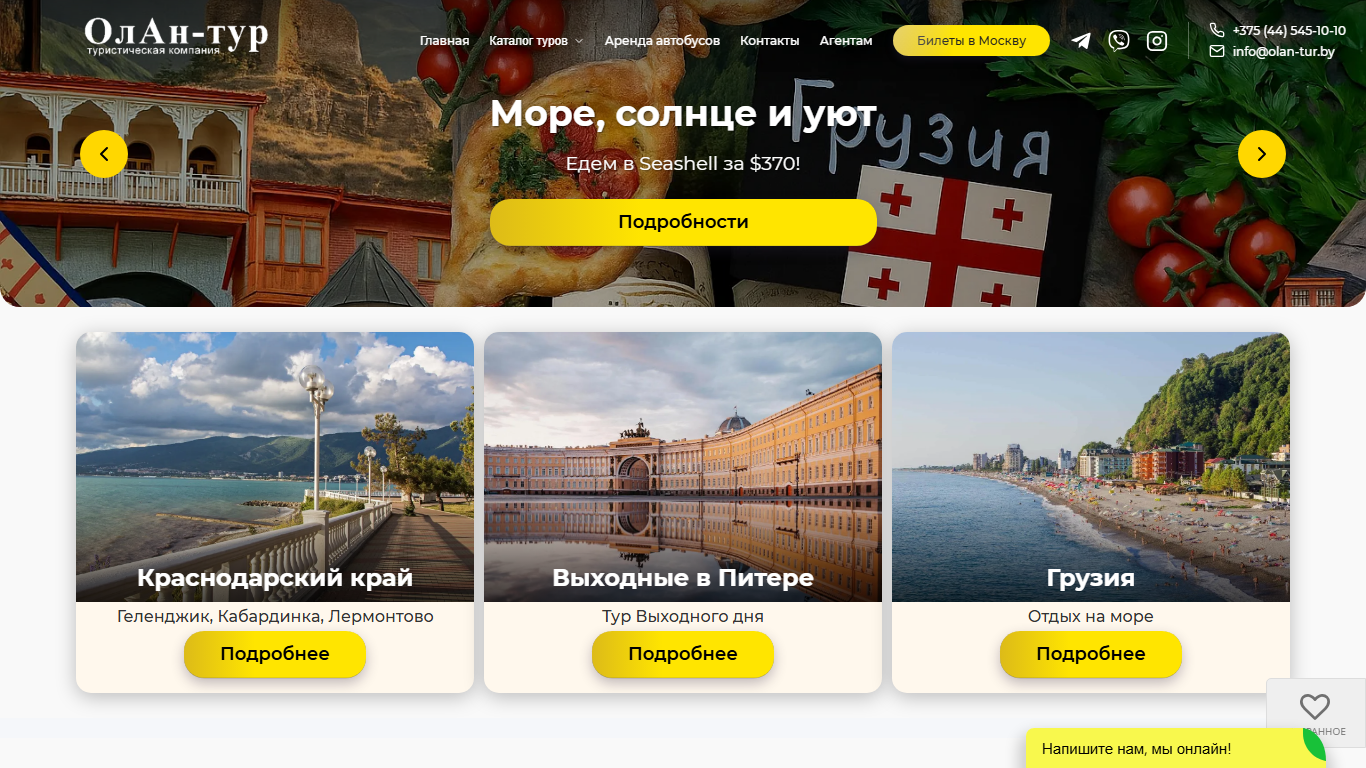
Task: Open the Грузия beach thumbnail
Action: pyautogui.click(x=1091, y=467)
